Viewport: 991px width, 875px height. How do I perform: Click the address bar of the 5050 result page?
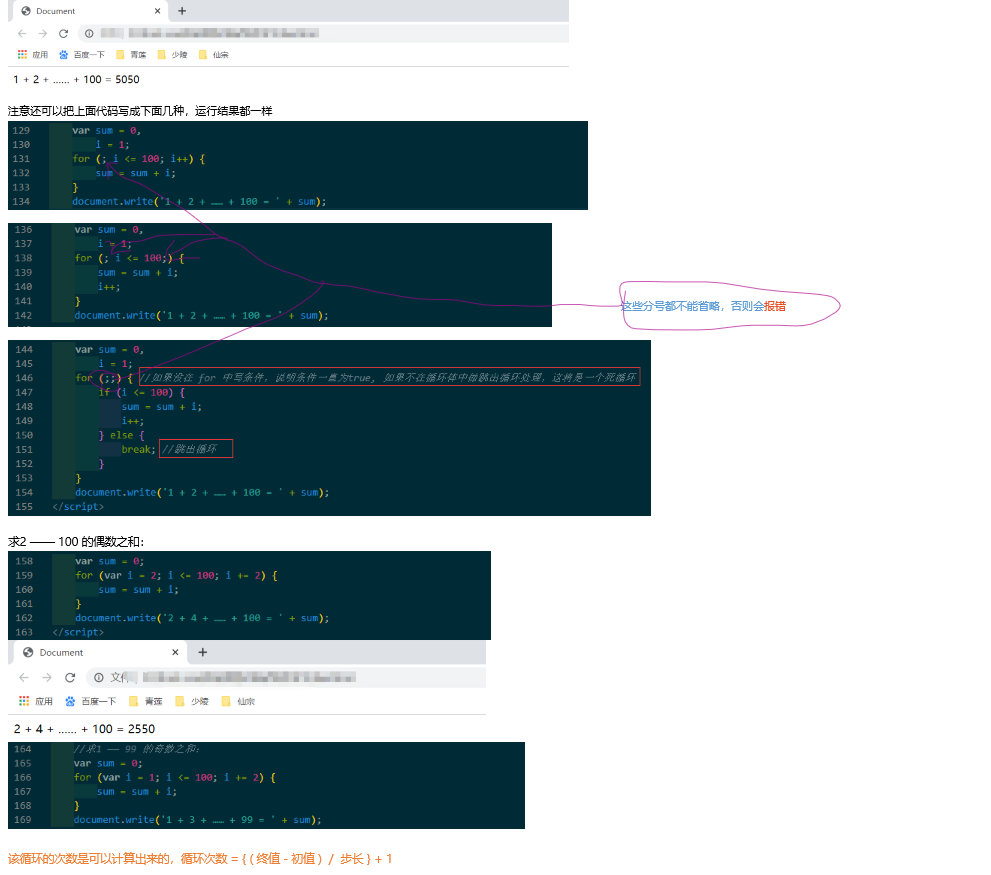coord(323,34)
